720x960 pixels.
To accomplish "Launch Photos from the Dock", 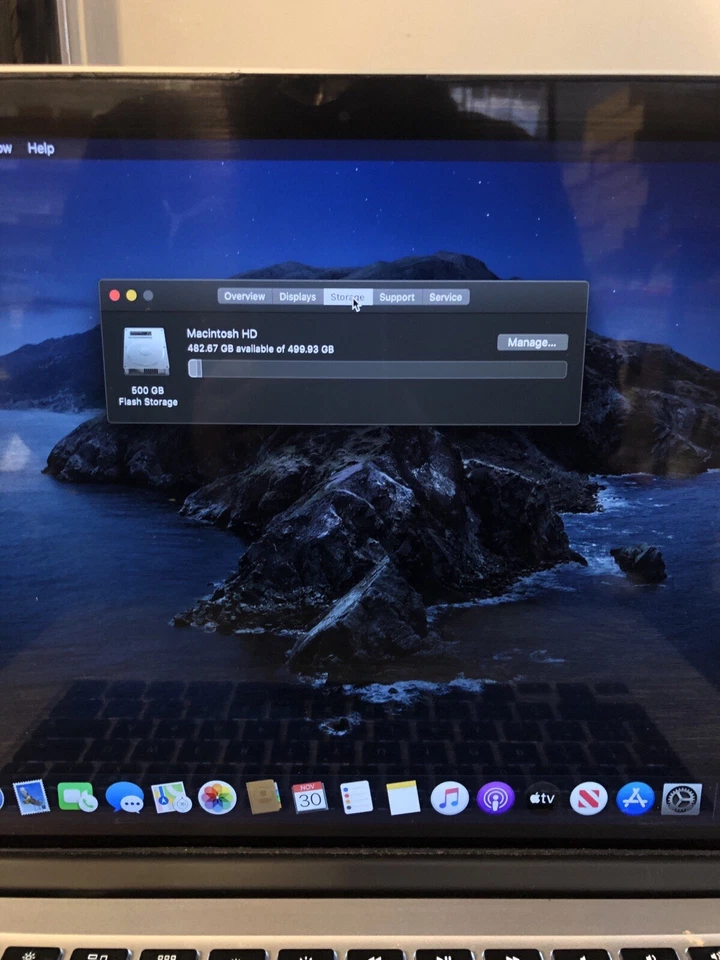I will pos(217,798).
